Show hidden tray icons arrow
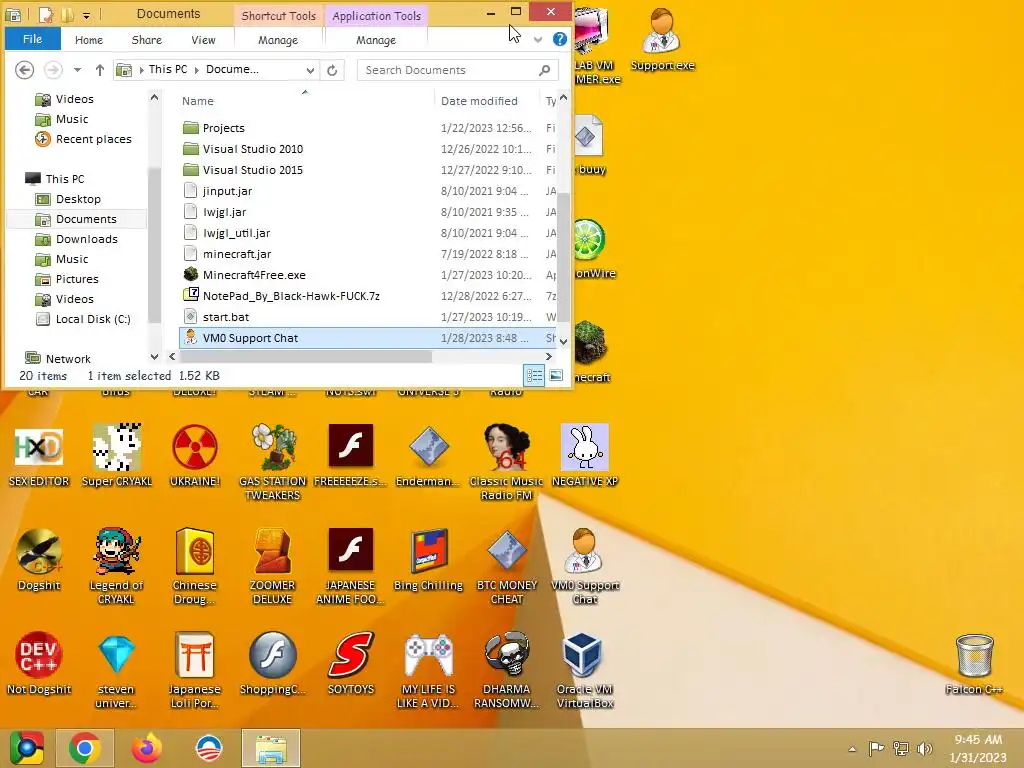The height and width of the screenshot is (768, 1024). (852, 749)
